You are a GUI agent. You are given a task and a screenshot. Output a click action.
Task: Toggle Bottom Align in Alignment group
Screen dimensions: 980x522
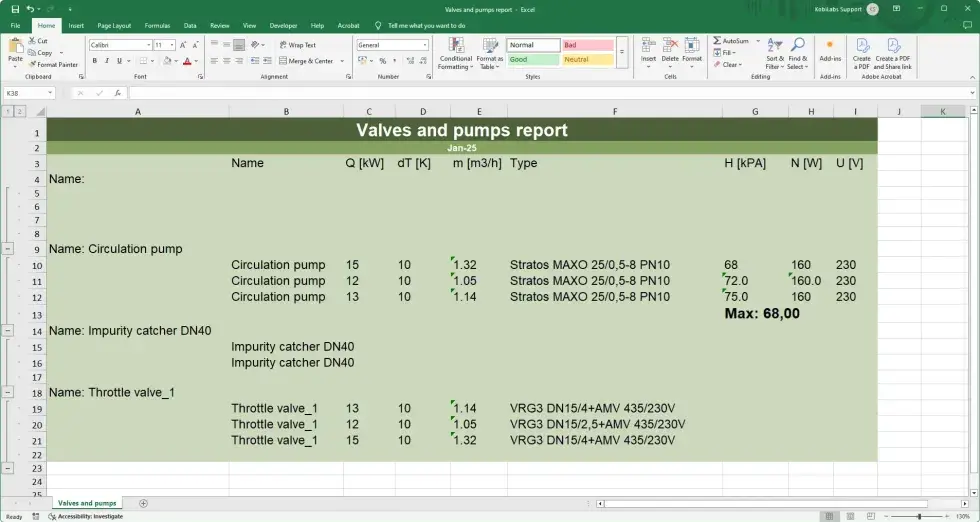[239, 45]
